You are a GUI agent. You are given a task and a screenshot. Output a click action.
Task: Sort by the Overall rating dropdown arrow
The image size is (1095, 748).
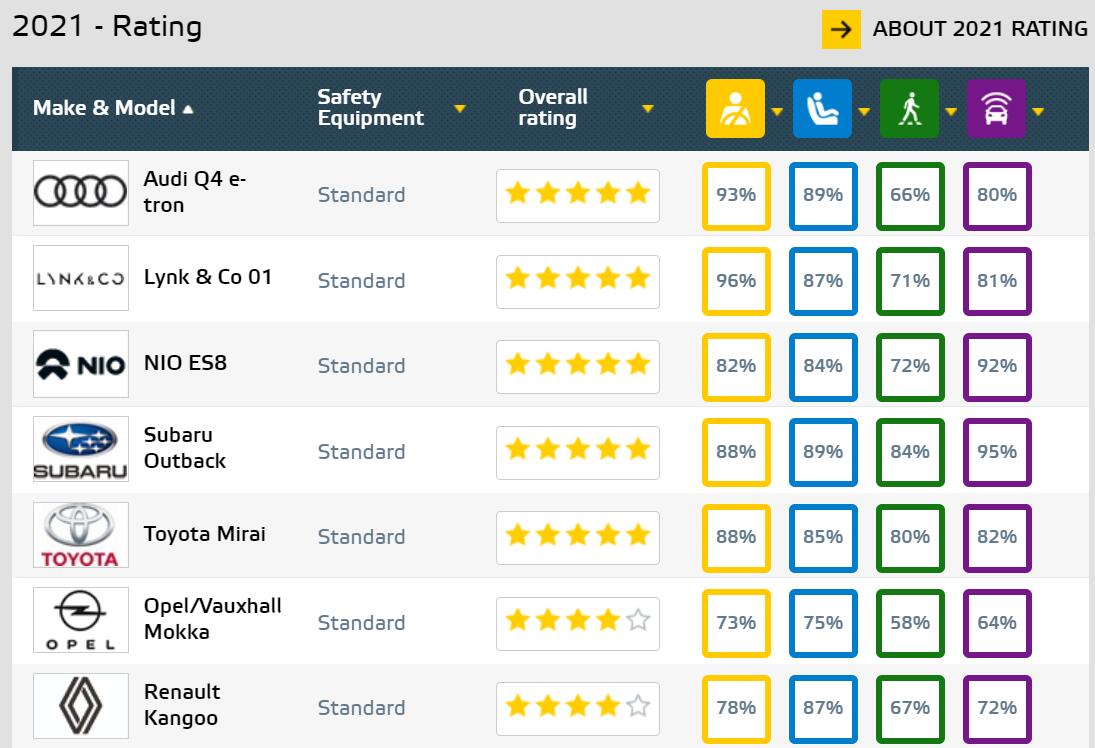tap(648, 109)
